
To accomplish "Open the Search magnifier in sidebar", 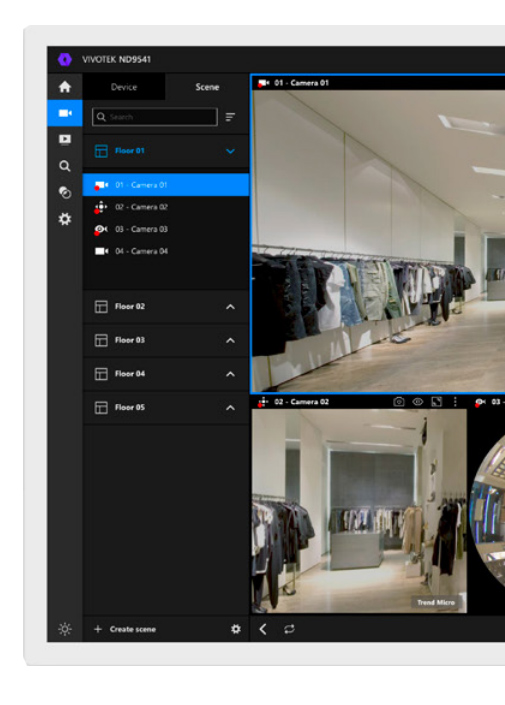I will (65, 166).
